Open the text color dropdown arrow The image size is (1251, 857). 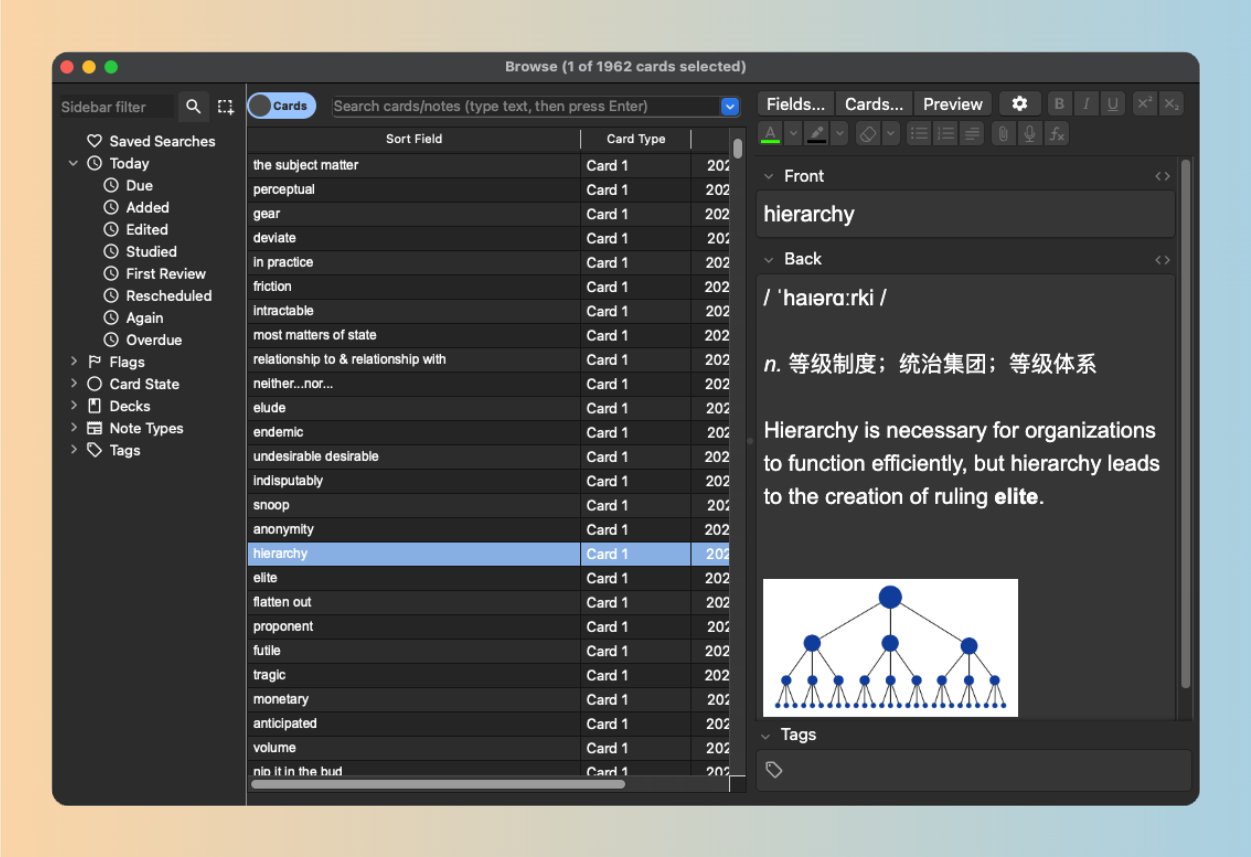click(793, 133)
